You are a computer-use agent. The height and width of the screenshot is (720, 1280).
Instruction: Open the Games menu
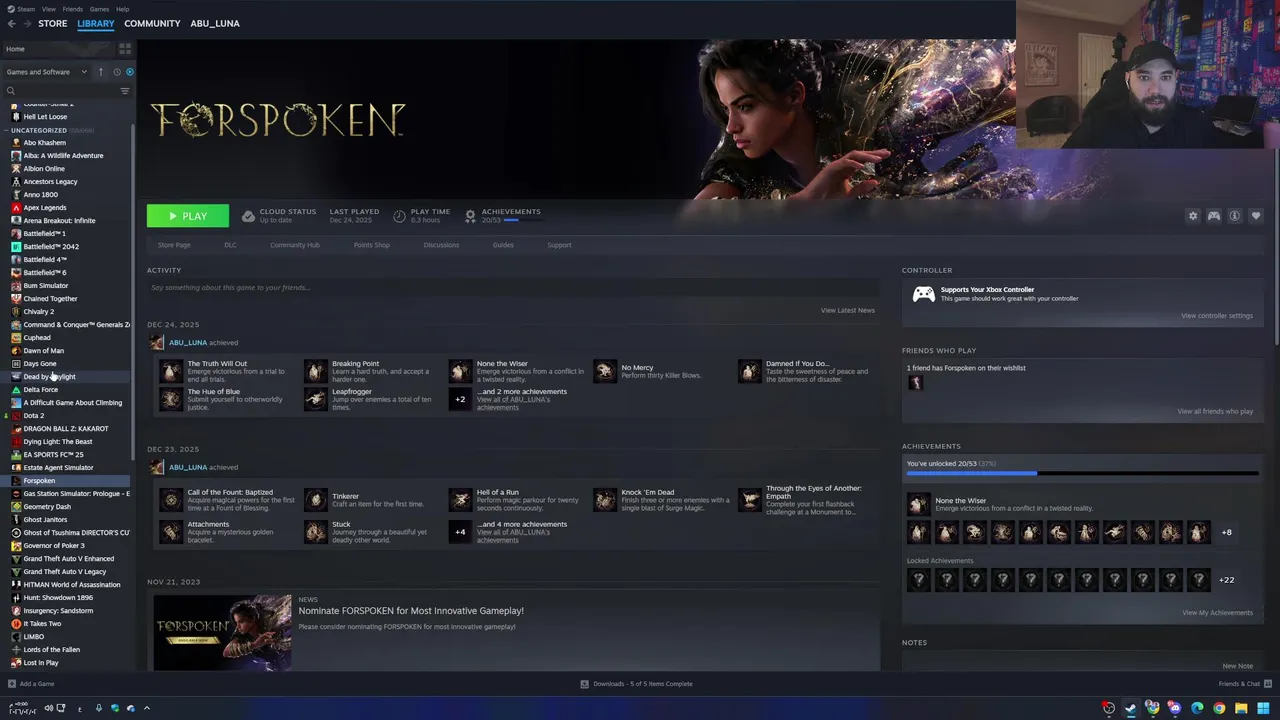99,9
